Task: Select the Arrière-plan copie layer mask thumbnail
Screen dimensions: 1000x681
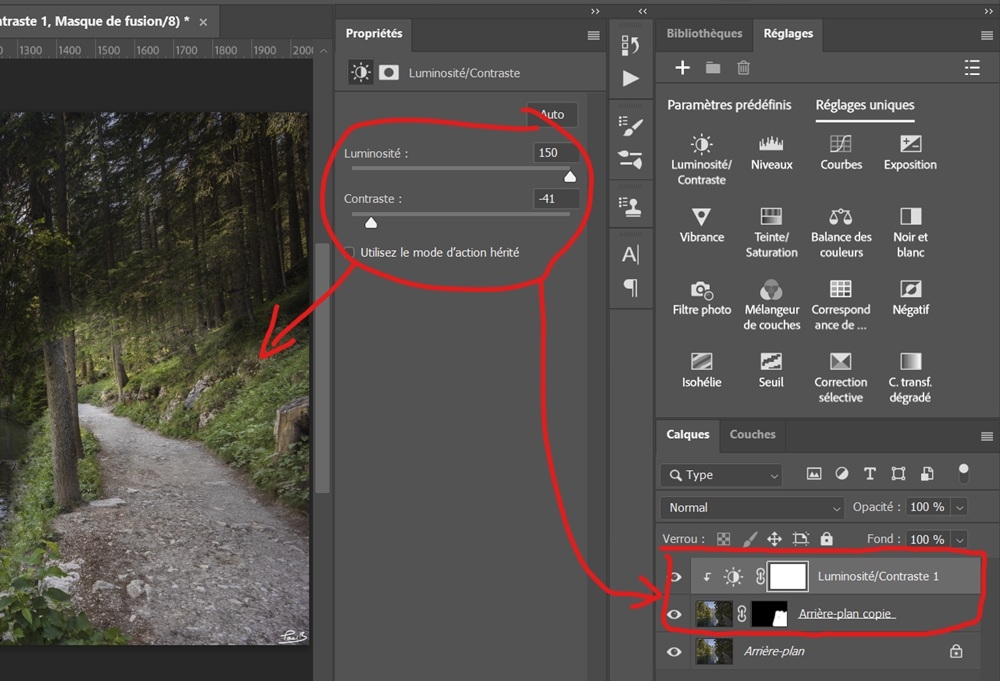Action: [770, 614]
